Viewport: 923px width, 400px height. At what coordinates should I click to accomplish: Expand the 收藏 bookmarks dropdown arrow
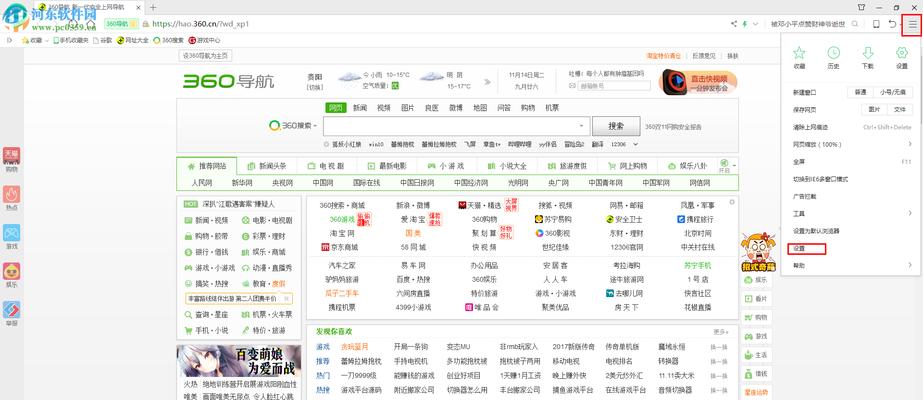tap(46, 41)
